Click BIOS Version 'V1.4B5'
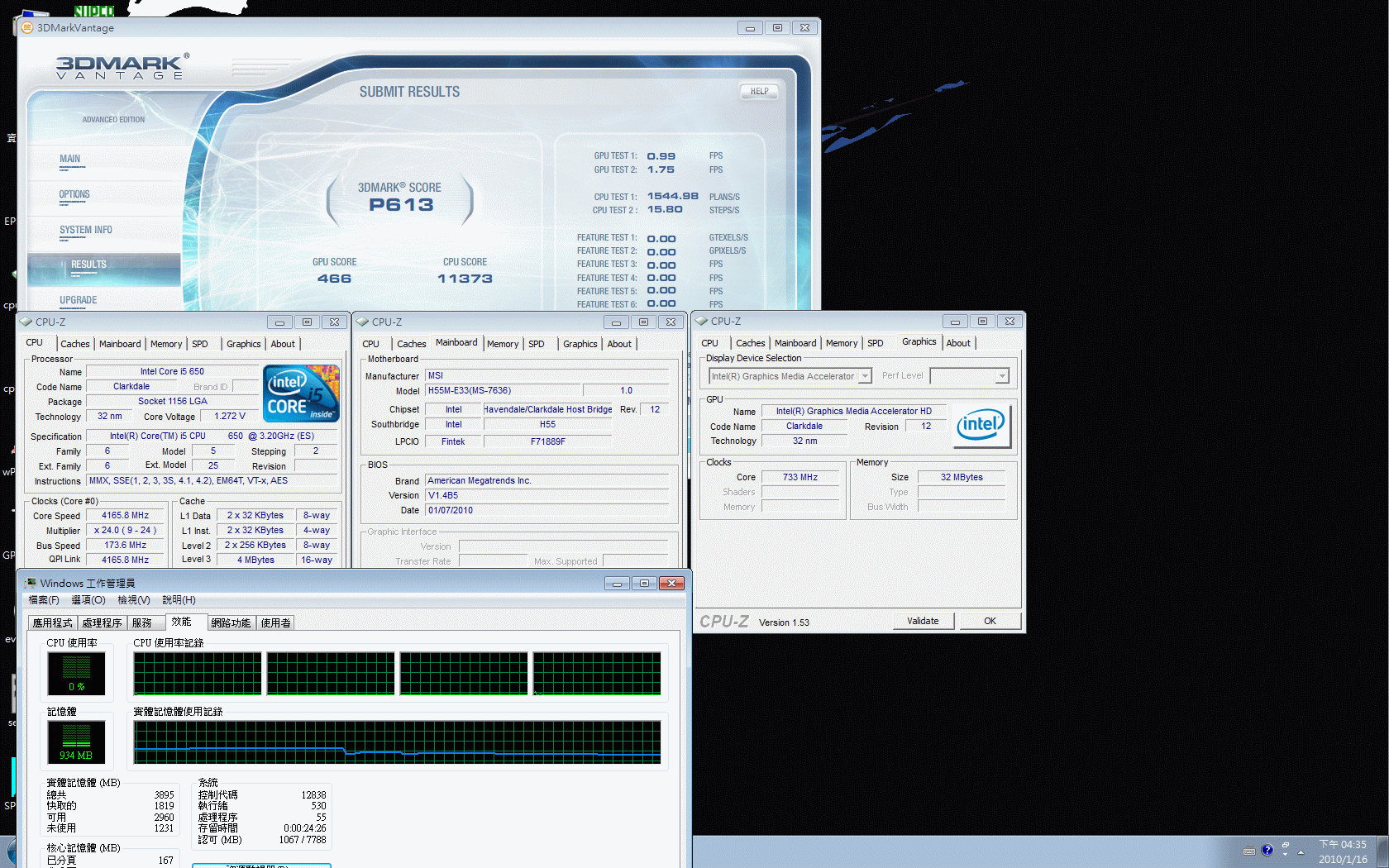 point(547,495)
